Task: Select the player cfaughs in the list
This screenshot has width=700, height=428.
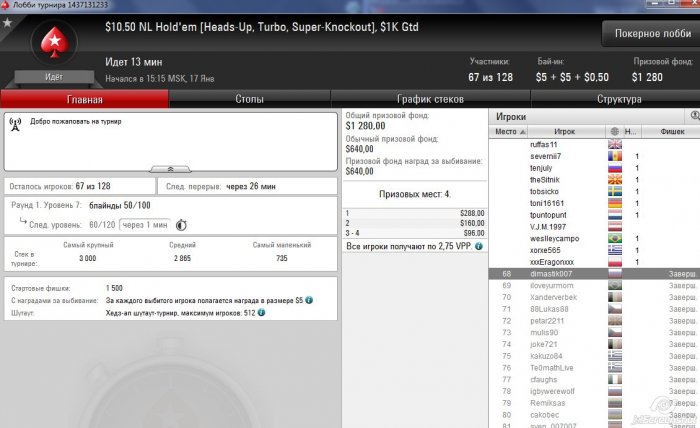Action: [x=594, y=379]
